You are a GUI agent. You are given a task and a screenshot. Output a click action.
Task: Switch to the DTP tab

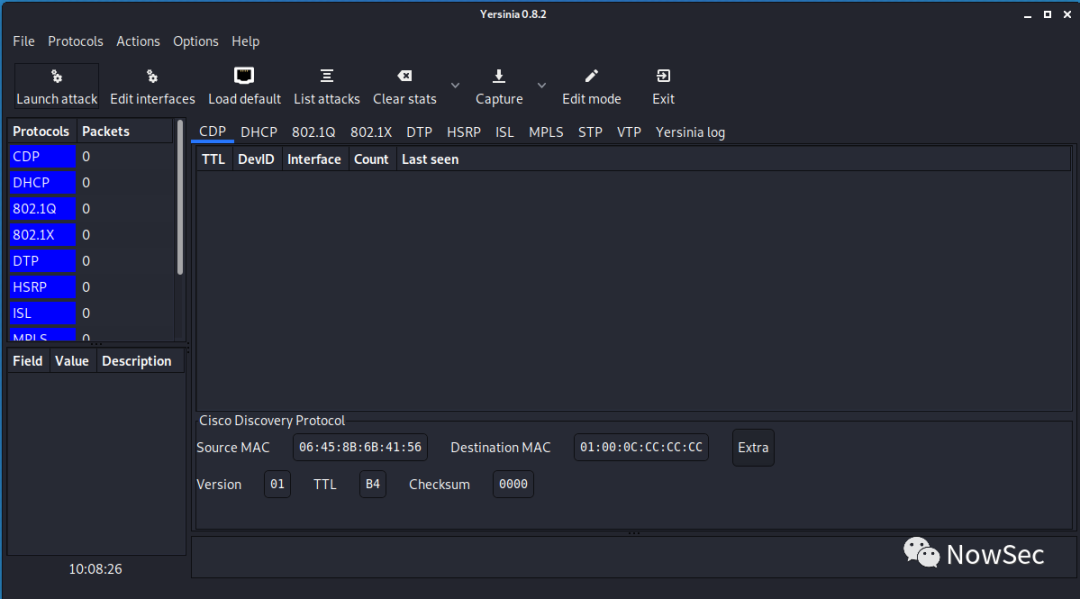click(419, 132)
